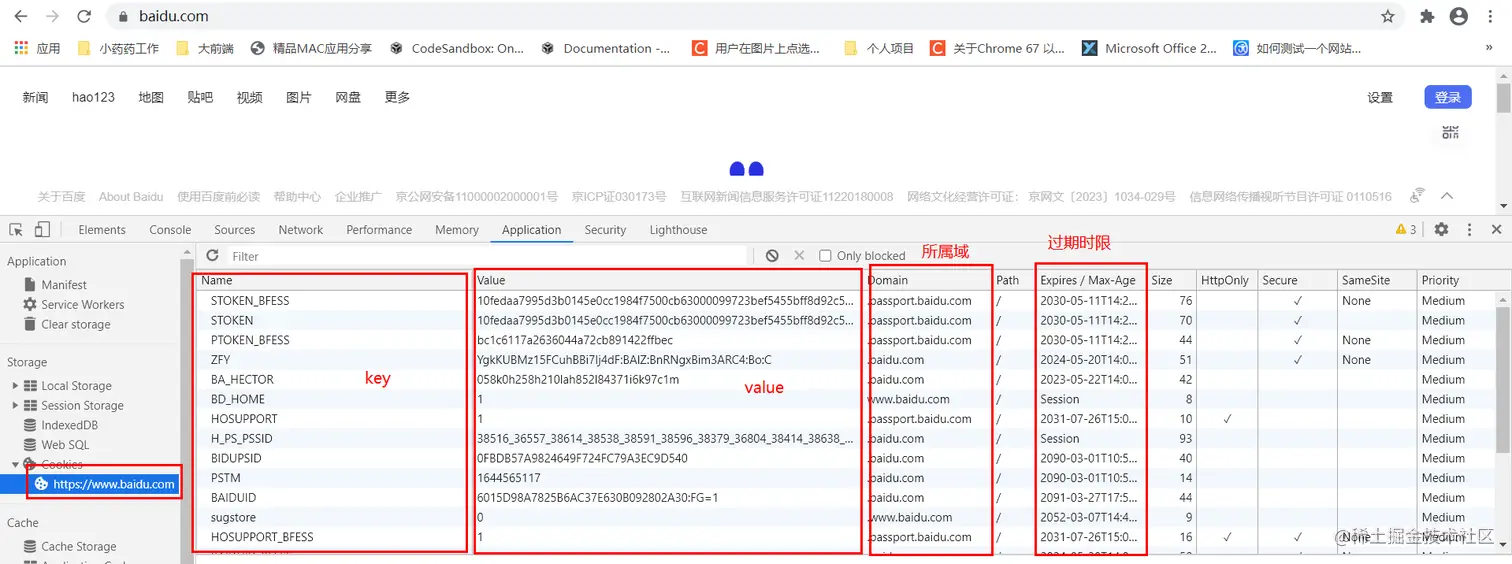1512x564 pixels.
Task: Select the STOKEN_BFESS cookie row
Action: [x=846, y=300]
